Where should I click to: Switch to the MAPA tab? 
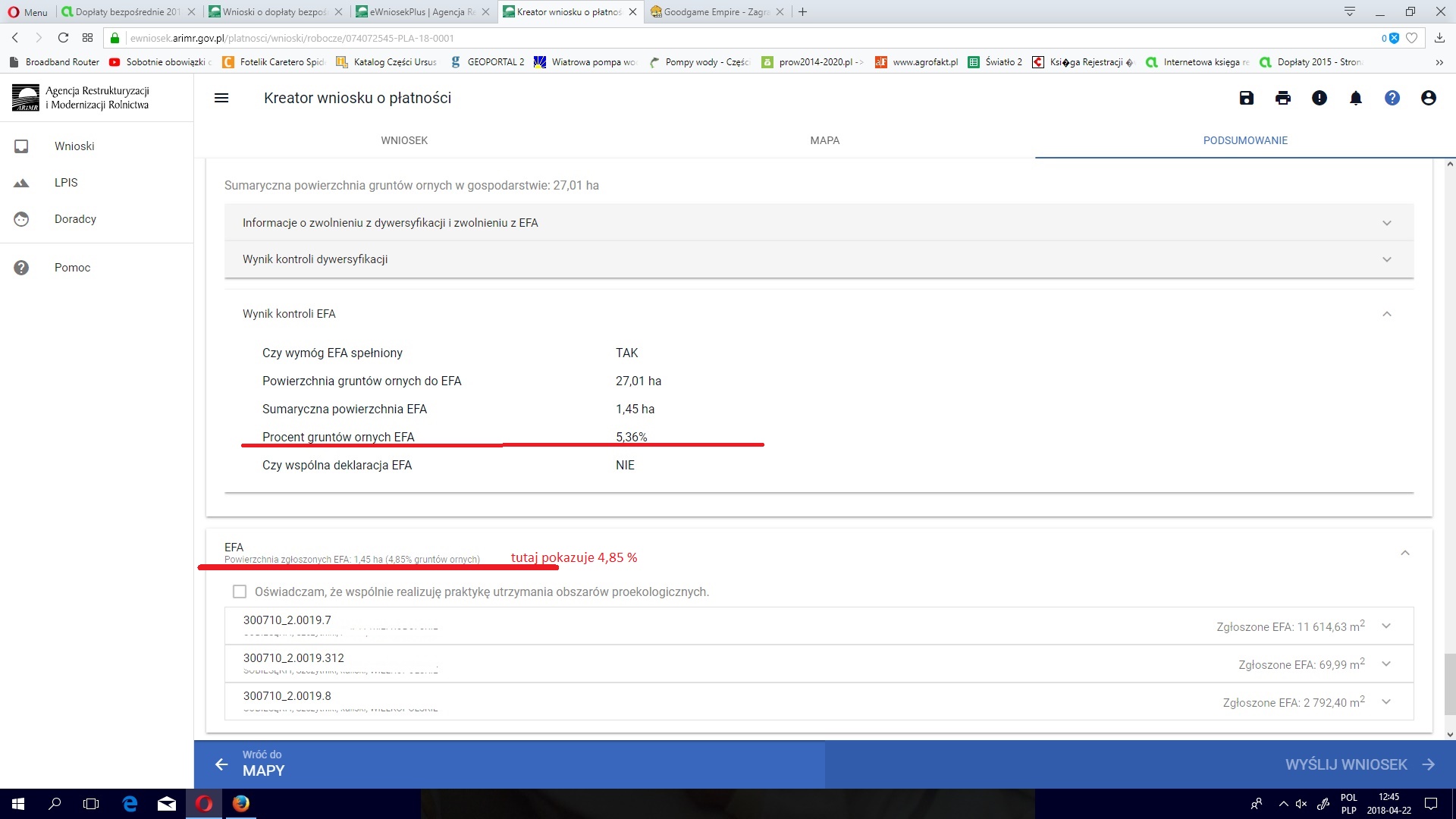[824, 140]
